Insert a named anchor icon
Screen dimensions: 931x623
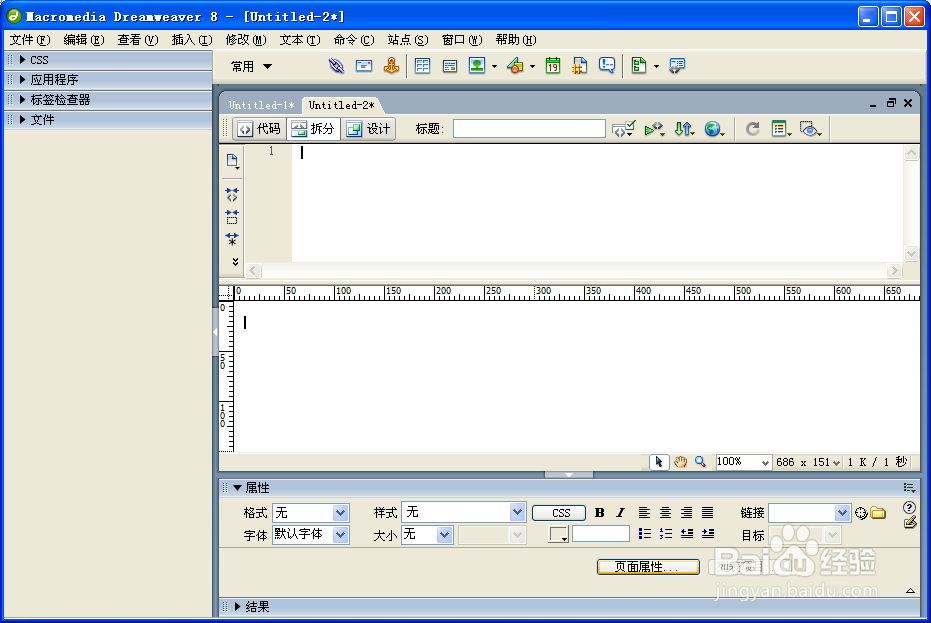391,66
